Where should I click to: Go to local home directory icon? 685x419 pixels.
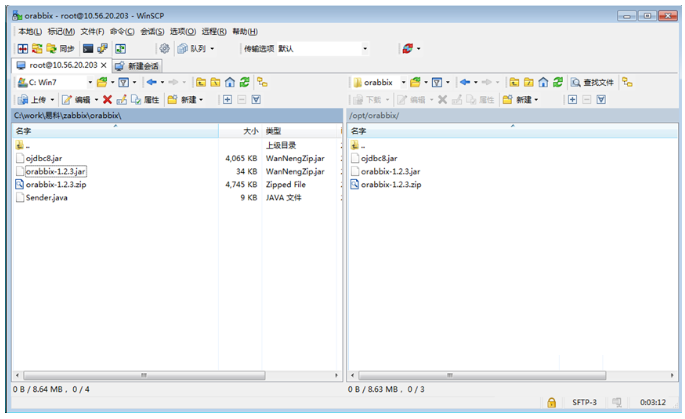(x=230, y=82)
